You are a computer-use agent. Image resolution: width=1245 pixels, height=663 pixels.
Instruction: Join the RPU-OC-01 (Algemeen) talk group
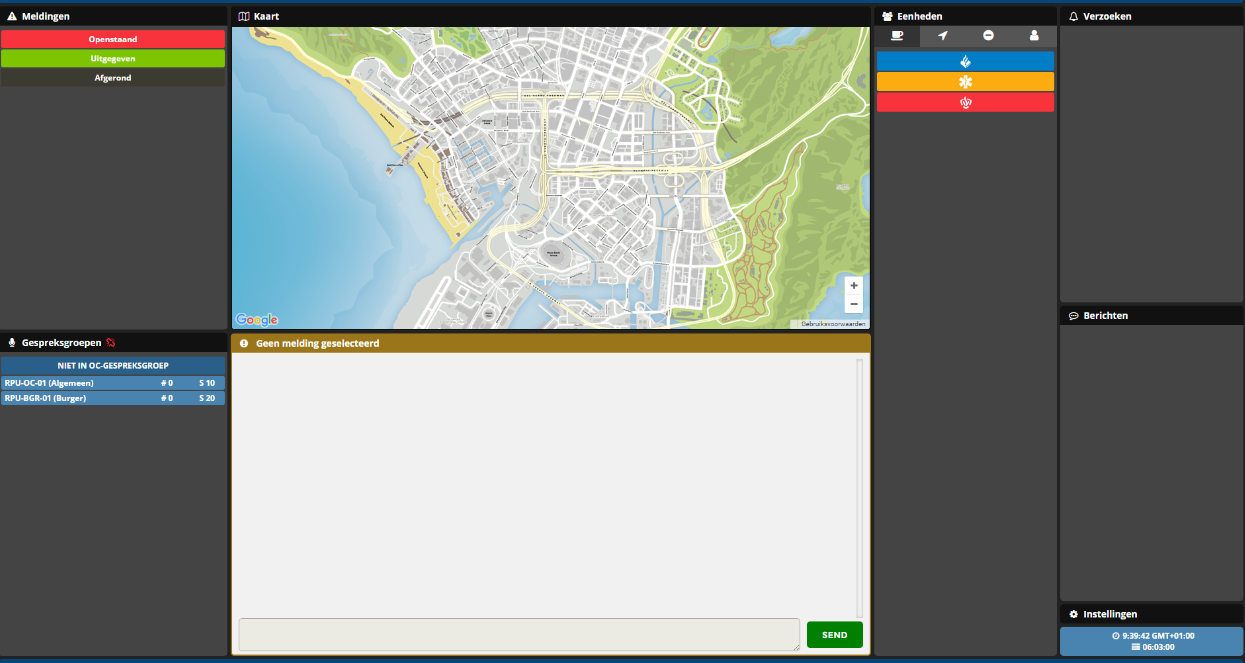pos(113,383)
